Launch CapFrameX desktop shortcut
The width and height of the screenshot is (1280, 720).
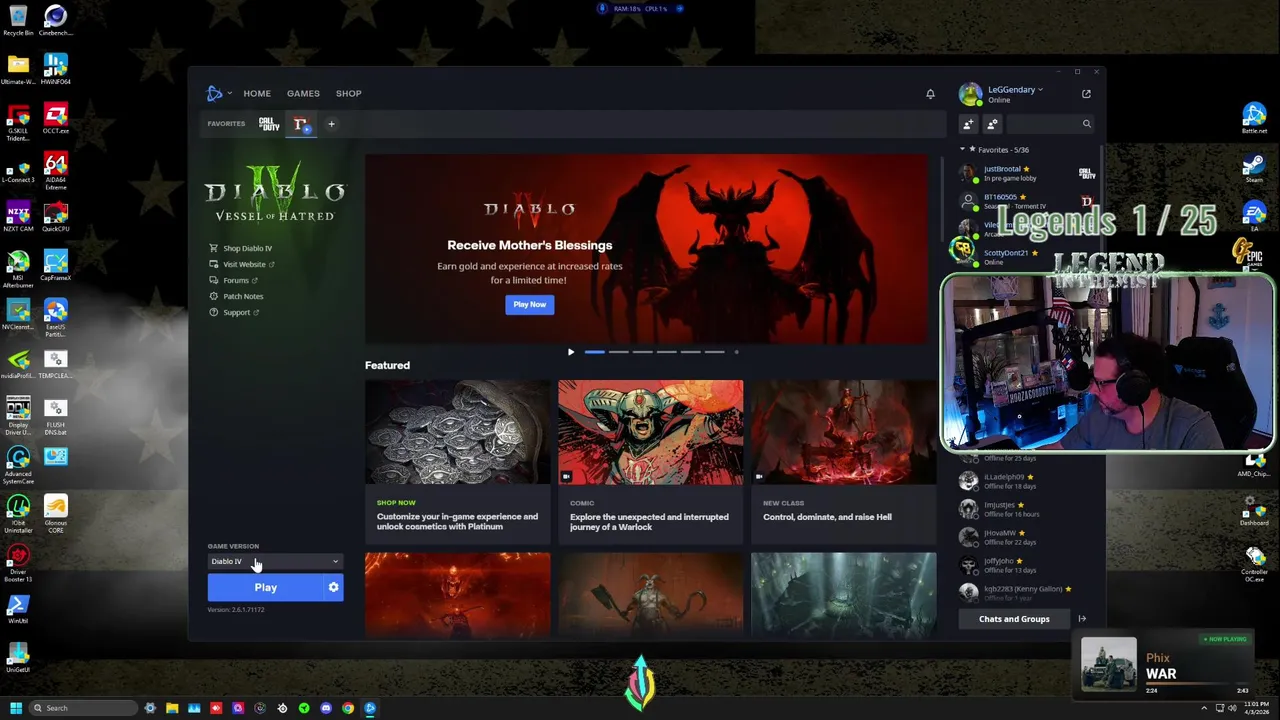coord(55,266)
